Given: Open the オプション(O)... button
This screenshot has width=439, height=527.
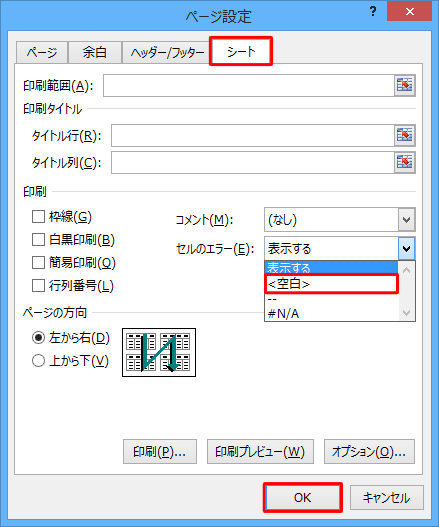Looking at the screenshot, I should [369, 451].
